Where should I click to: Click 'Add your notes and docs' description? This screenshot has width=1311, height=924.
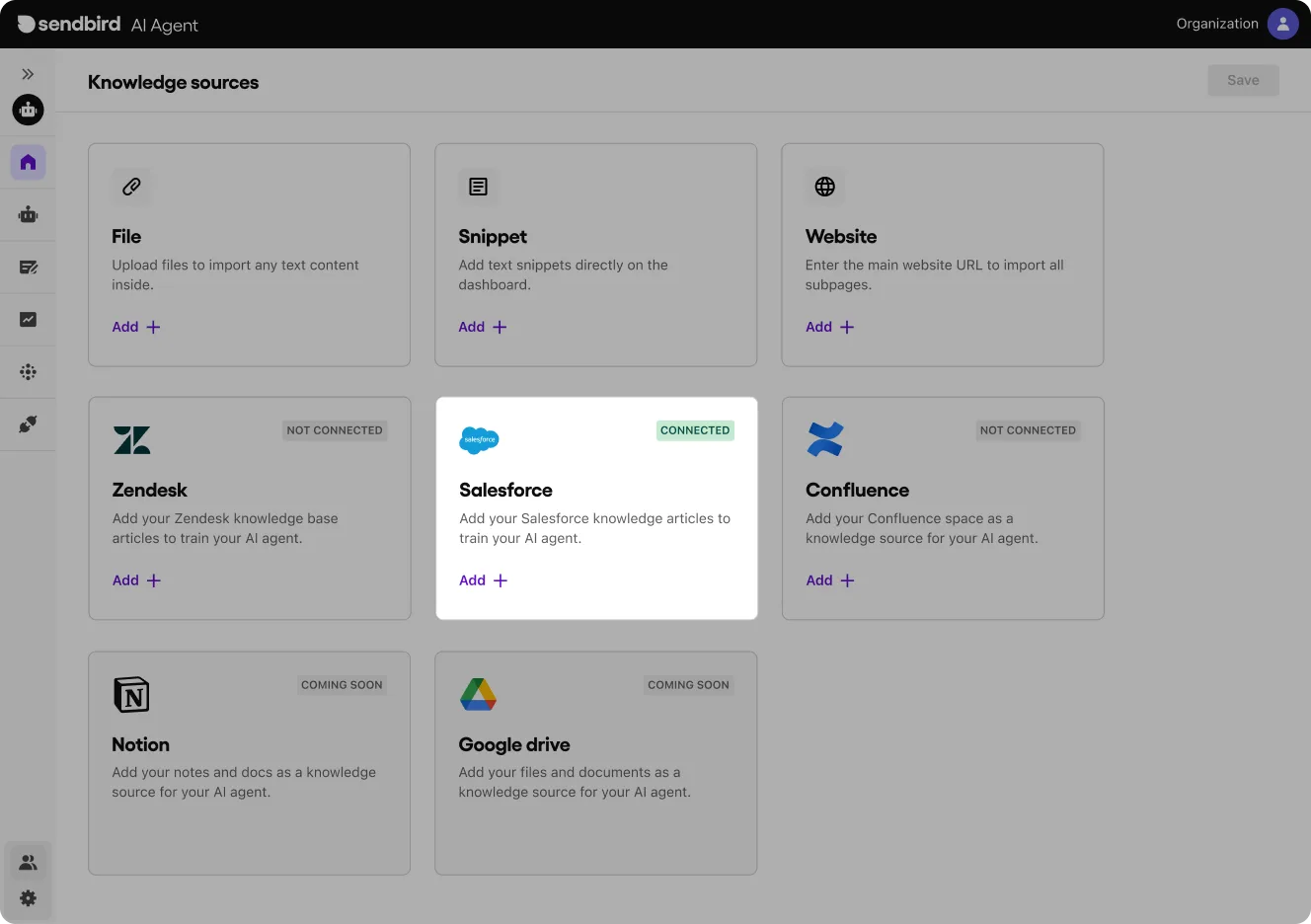pos(244,782)
